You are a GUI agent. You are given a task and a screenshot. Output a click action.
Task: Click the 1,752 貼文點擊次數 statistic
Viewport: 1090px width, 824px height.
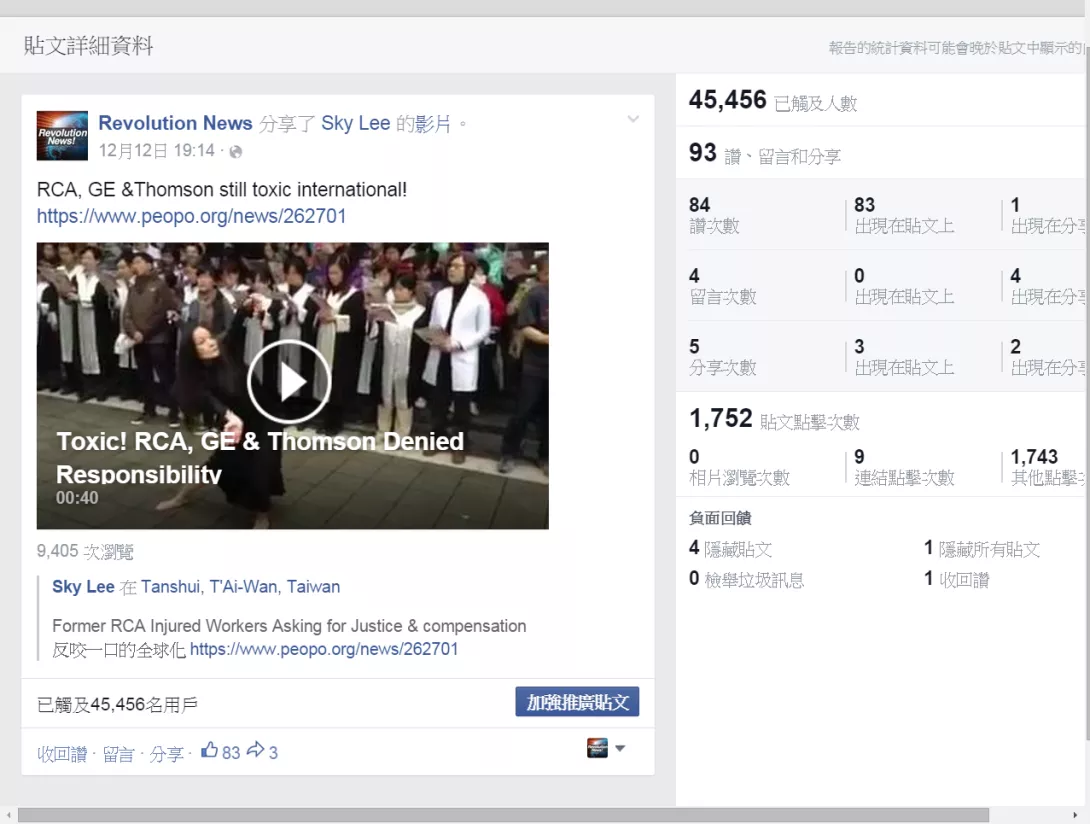774,419
